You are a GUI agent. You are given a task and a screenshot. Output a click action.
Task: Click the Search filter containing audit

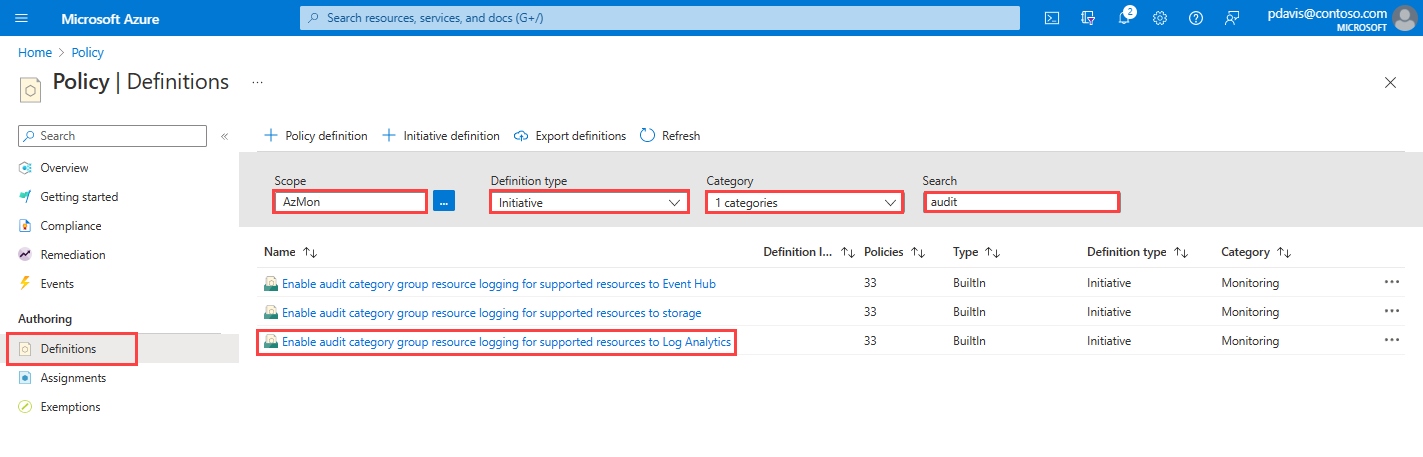point(1021,202)
